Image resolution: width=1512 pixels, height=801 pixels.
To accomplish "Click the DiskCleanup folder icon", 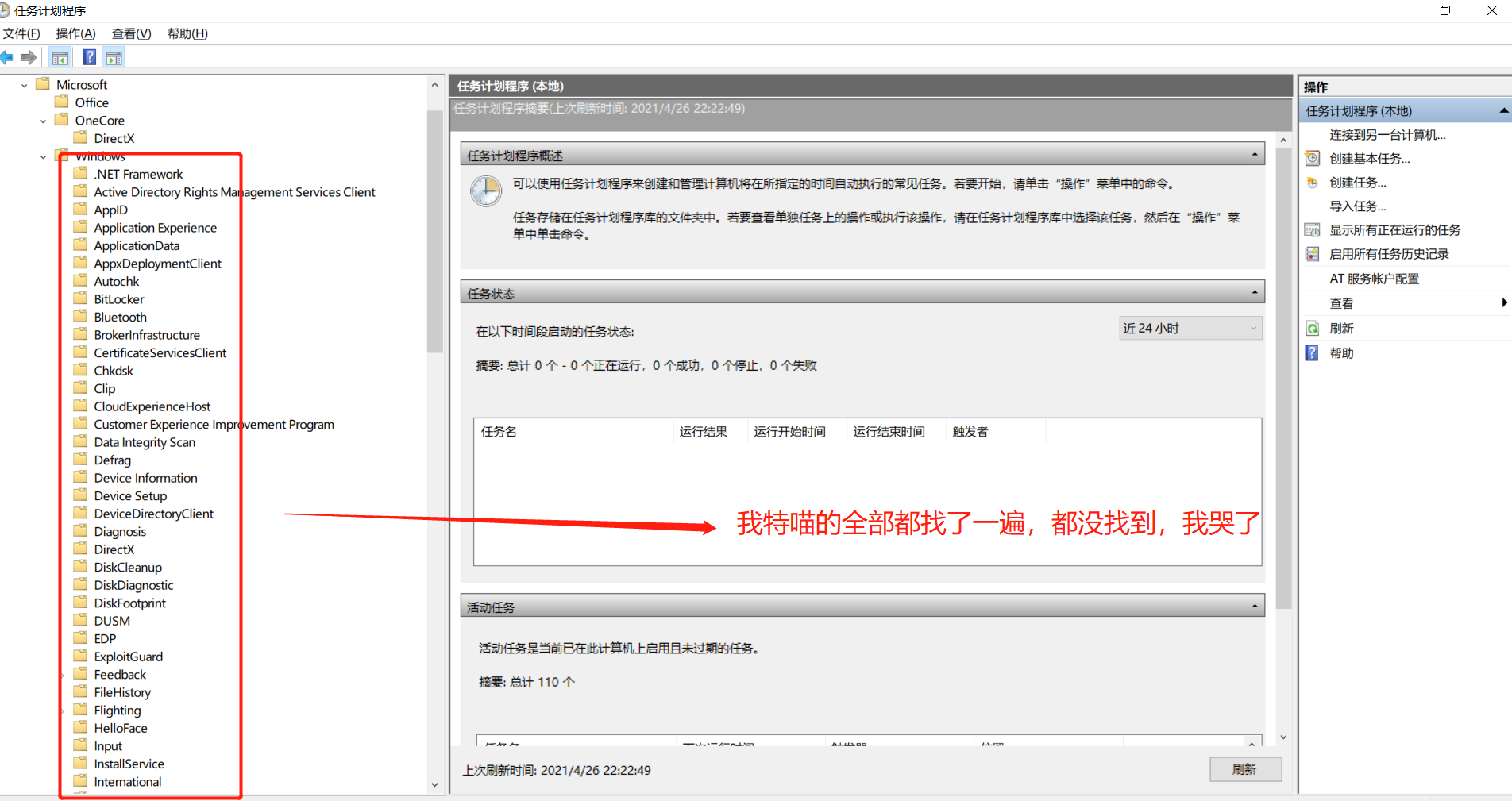I will click(80, 567).
